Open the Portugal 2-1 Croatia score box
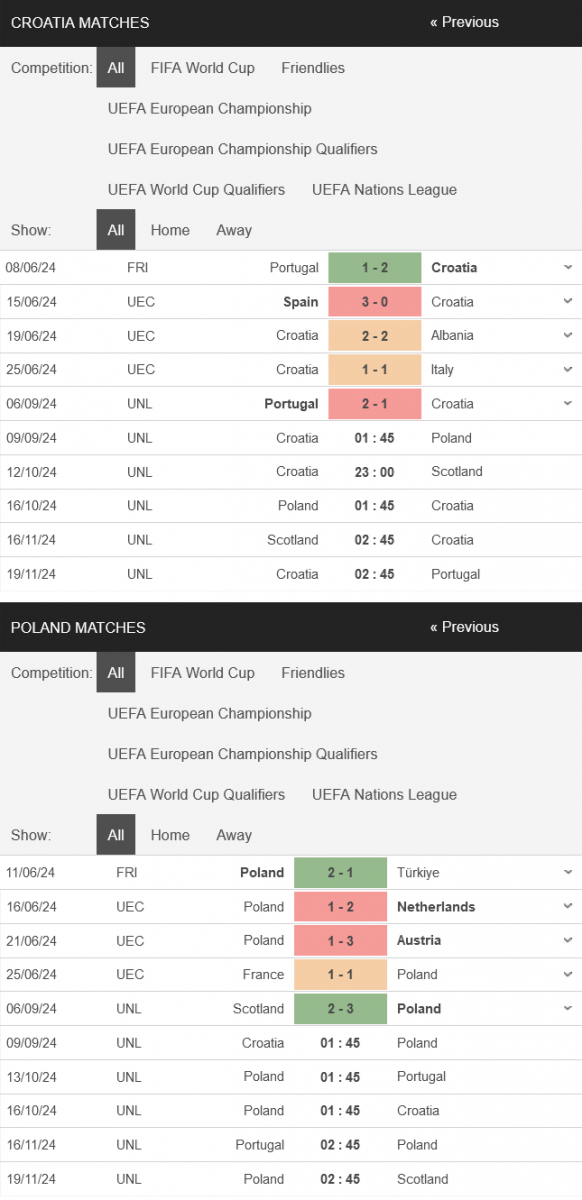This screenshot has height=1200, width=582. (x=375, y=404)
